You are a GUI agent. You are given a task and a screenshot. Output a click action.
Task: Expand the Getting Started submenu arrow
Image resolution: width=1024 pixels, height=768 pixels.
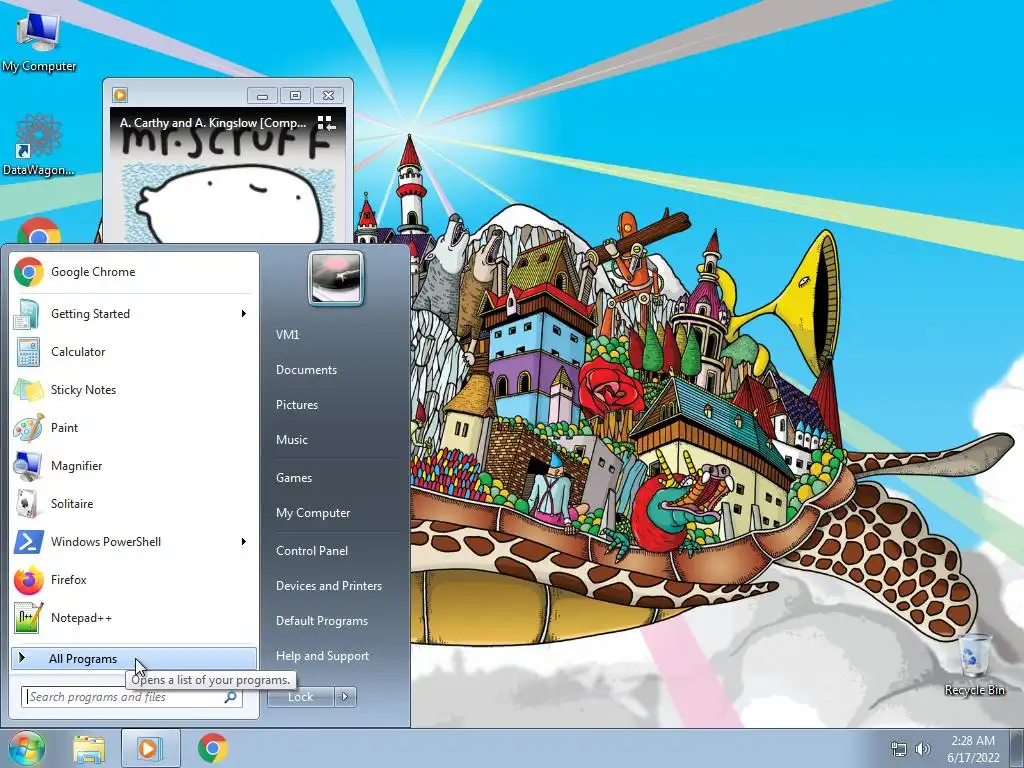click(x=244, y=314)
